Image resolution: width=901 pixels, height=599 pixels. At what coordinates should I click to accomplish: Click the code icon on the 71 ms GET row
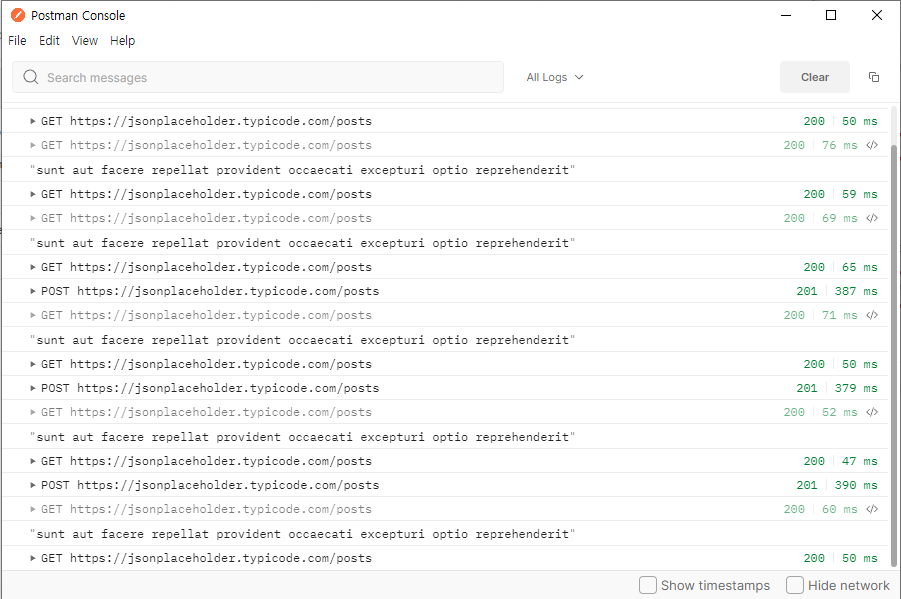click(872, 315)
